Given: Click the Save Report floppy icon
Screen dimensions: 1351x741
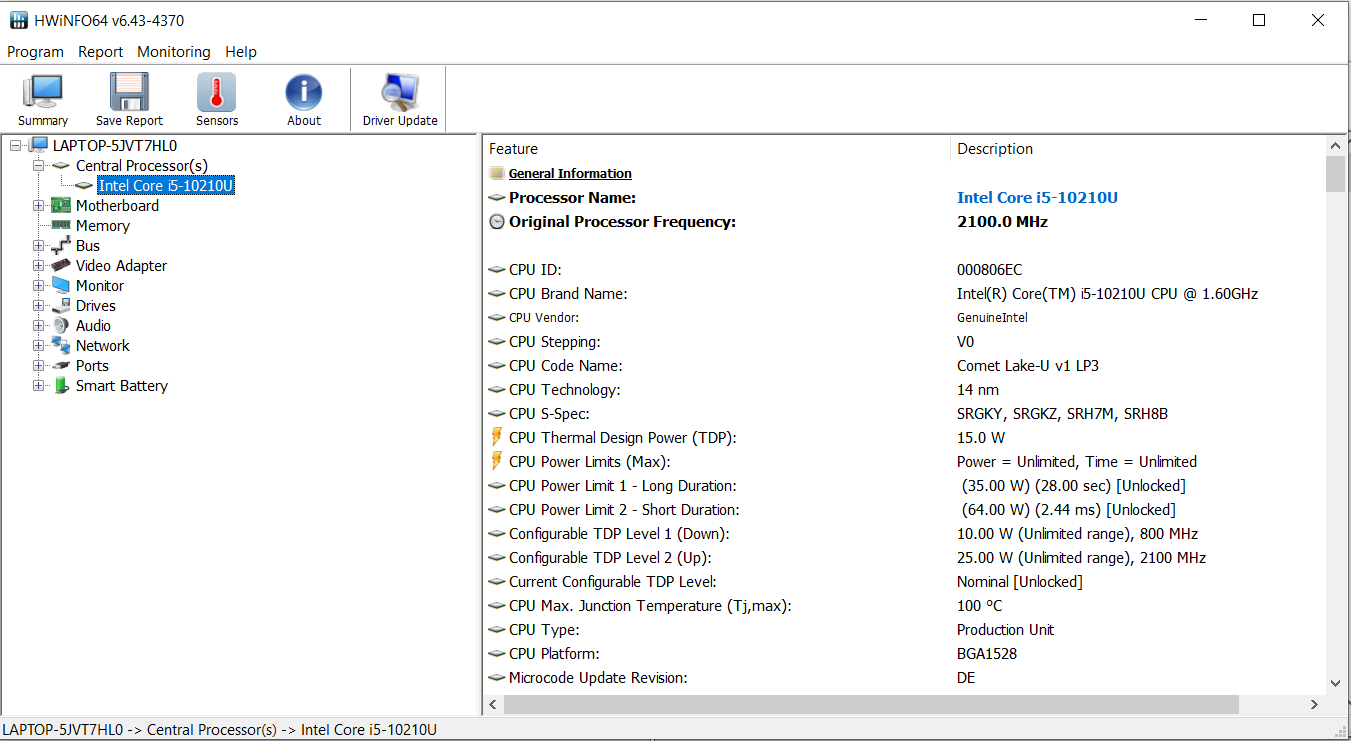Looking at the screenshot, I should pyautogui.click(x=129, y=93).
